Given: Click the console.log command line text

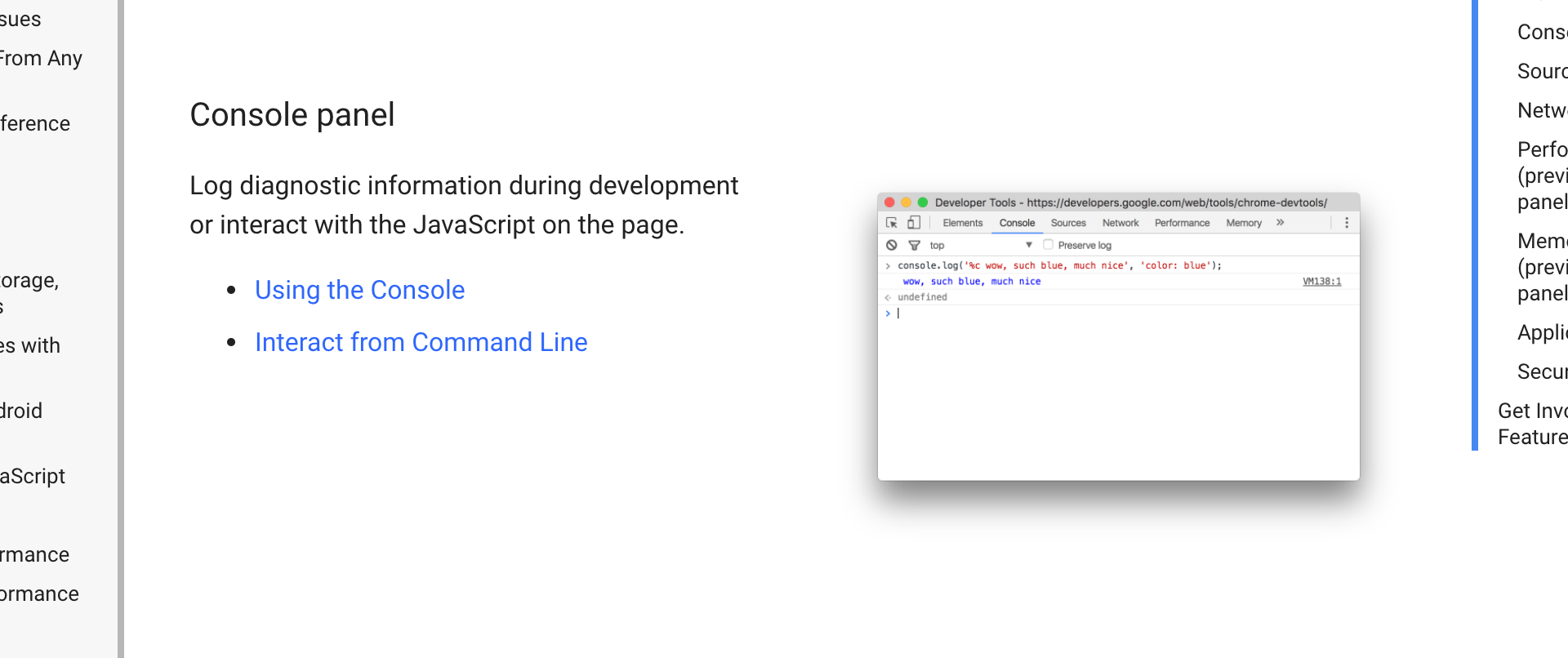Looking at the screenshot, I should click(x=1059, y=265).
